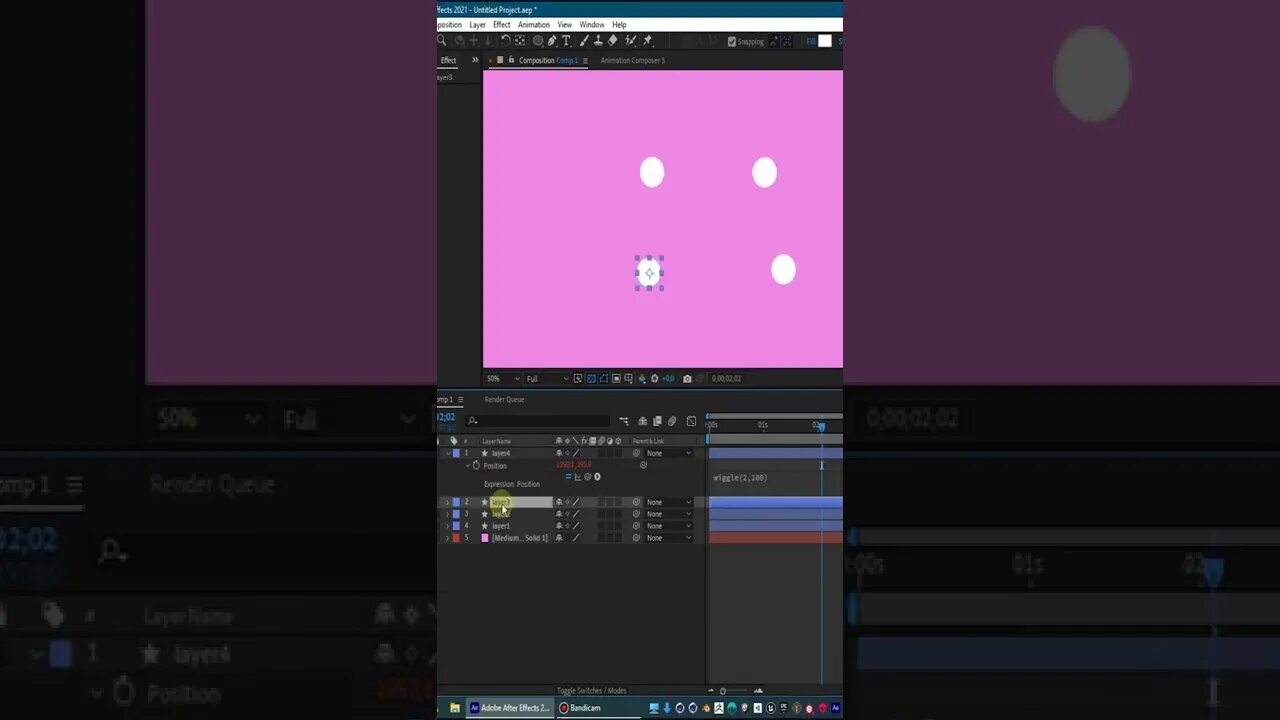The image size is (1280, 720).
Task: Open parent dropdown None for layer 2
Action: click(669, 502)
